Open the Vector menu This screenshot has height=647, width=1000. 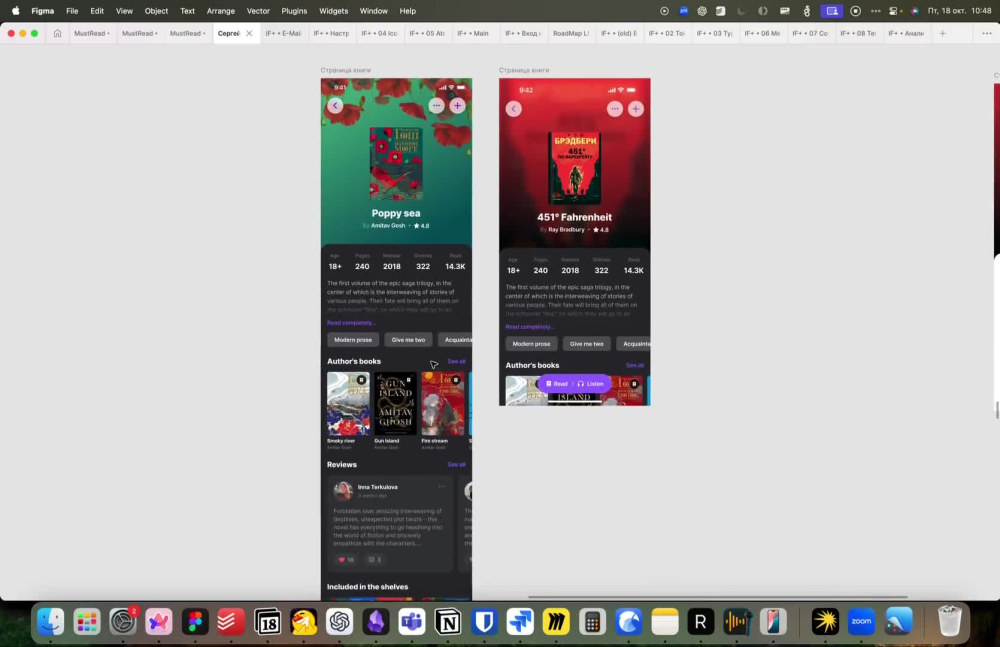(x=258, y=11)
